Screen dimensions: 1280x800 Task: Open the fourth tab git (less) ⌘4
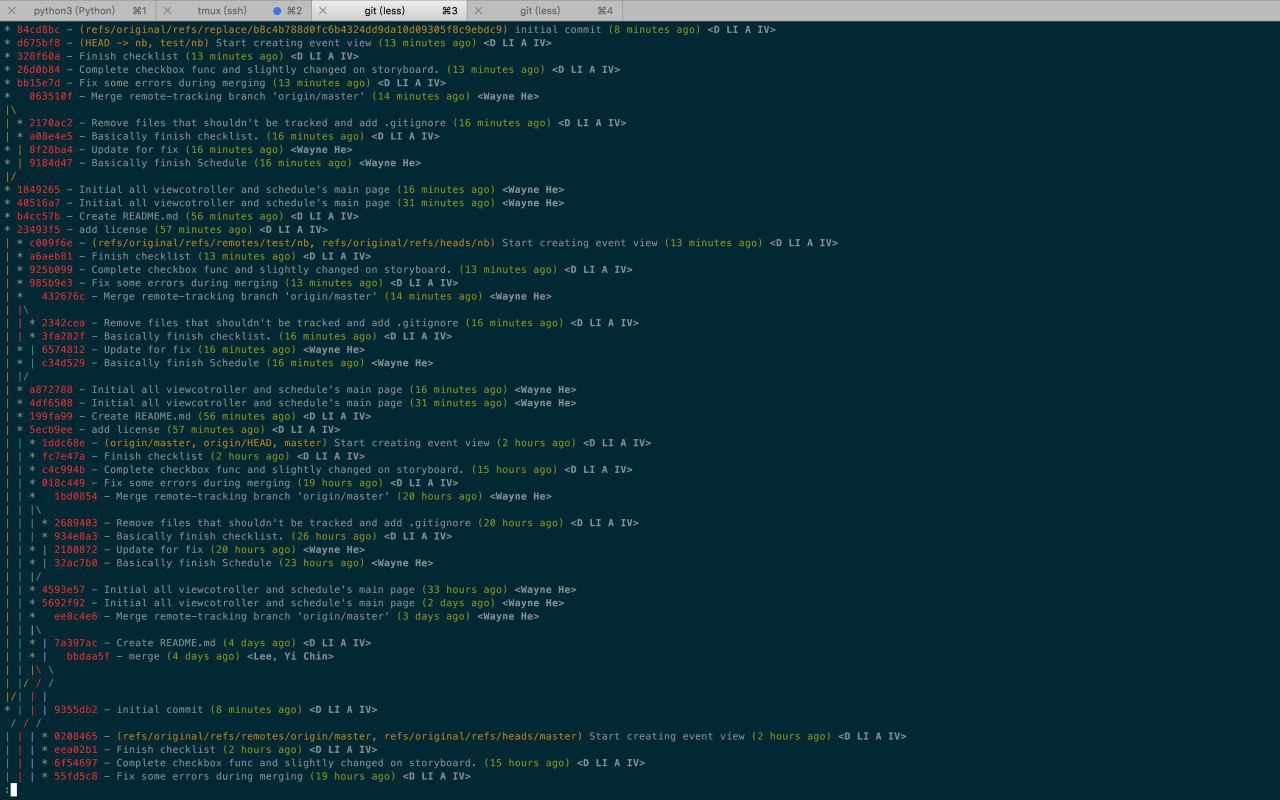pos(547,10)
